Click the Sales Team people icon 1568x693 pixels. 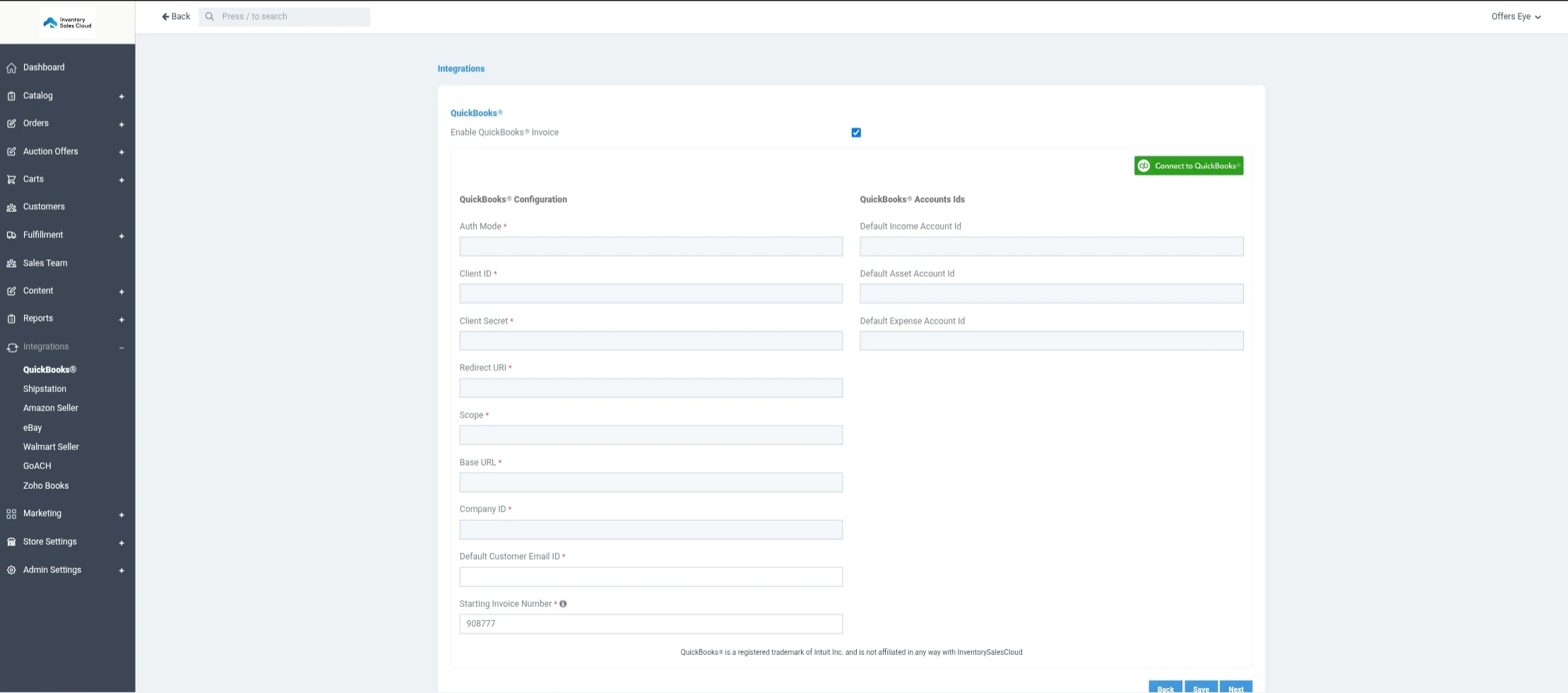click(11, 263)
